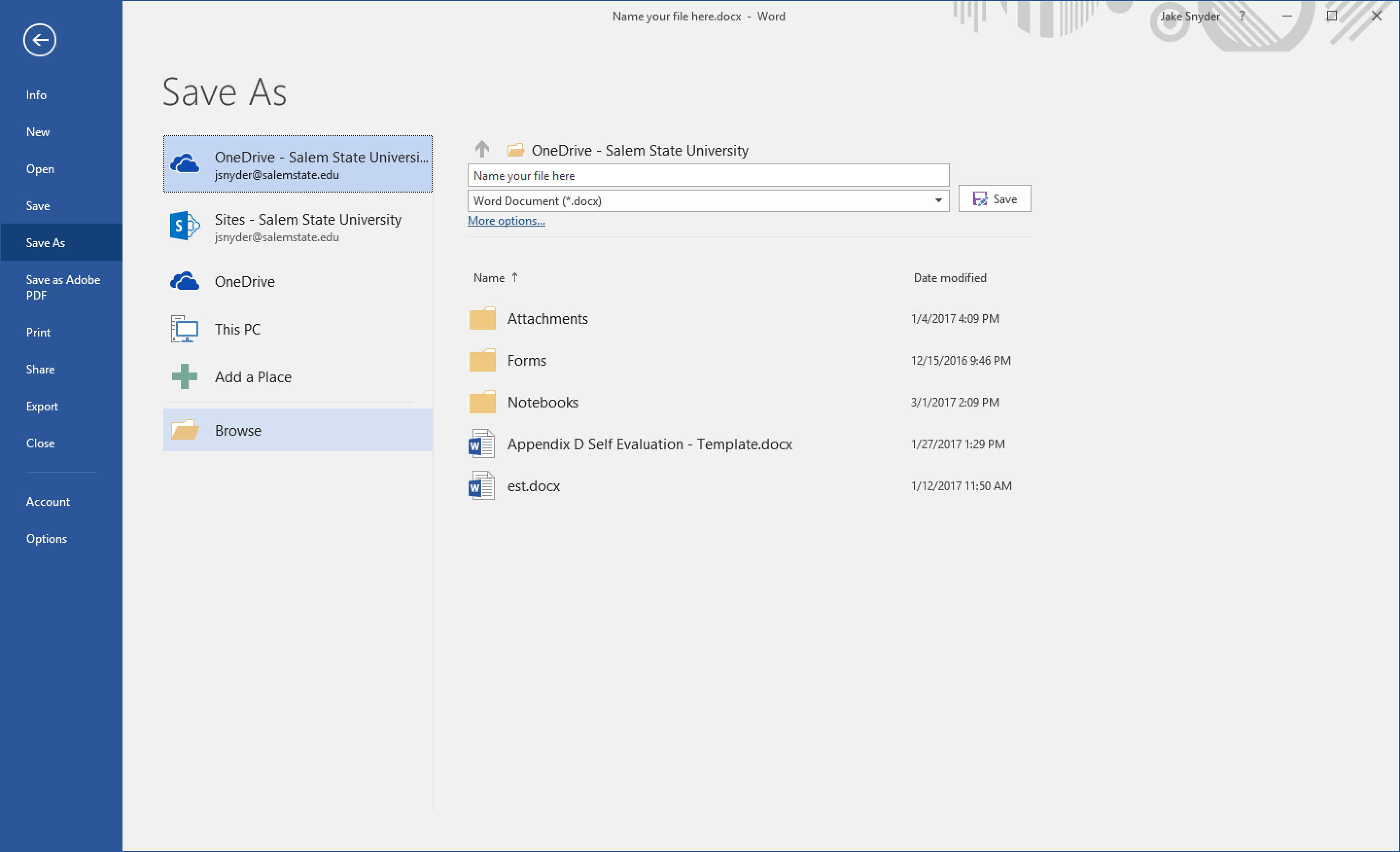Click the Forms folder icon

pos(482,360)
